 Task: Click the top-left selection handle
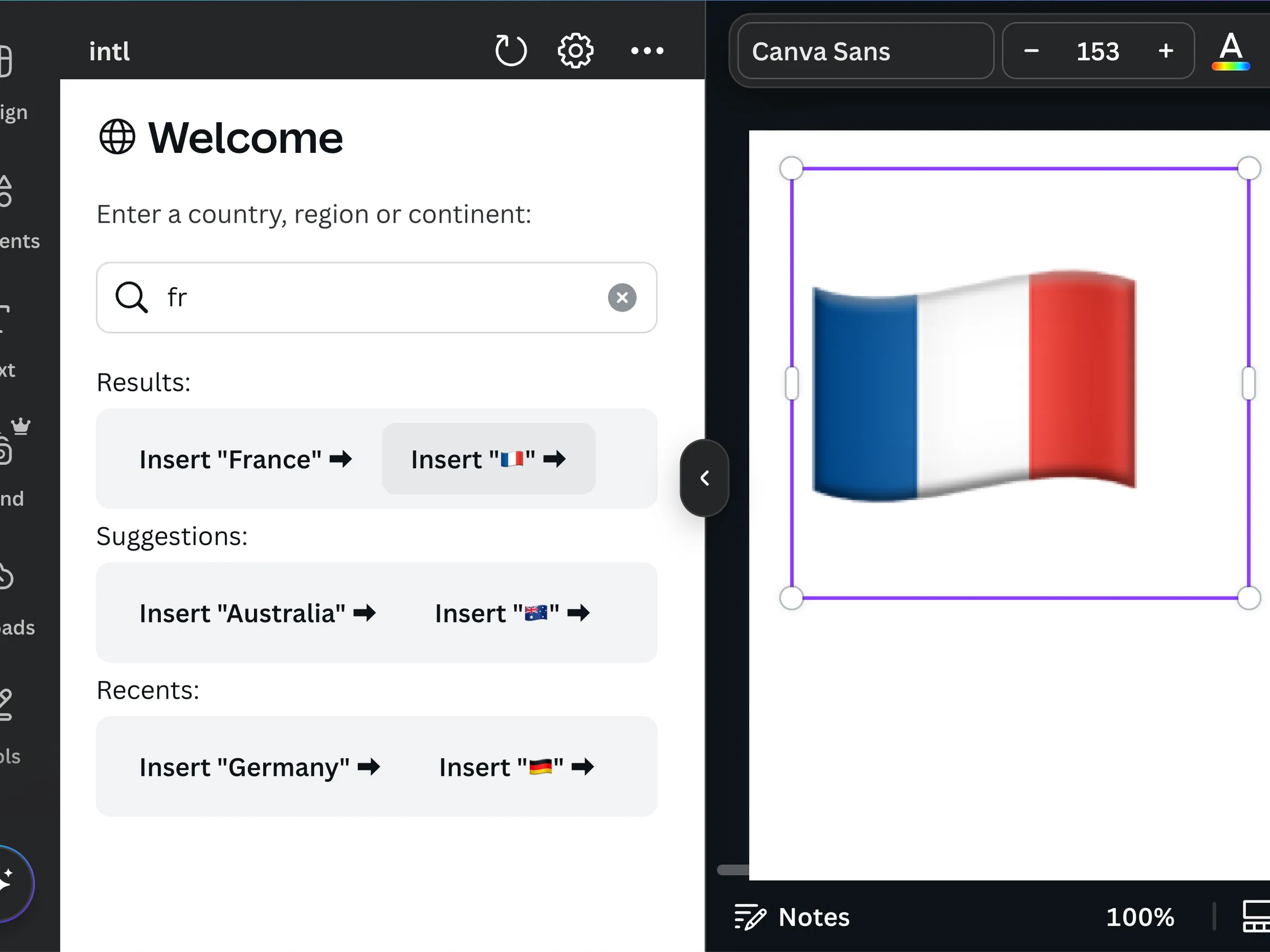pyautogui.click(x=791, y=169)
